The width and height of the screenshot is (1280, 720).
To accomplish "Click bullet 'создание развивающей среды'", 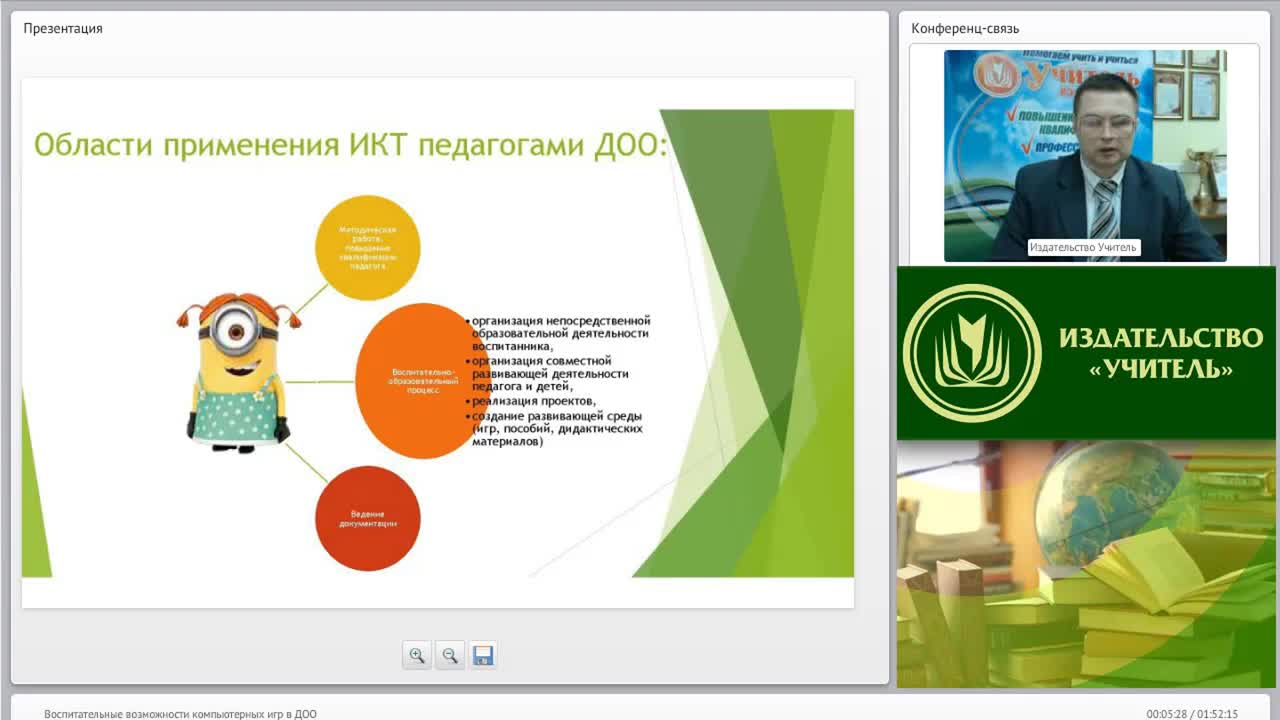I will coord(555,428).
